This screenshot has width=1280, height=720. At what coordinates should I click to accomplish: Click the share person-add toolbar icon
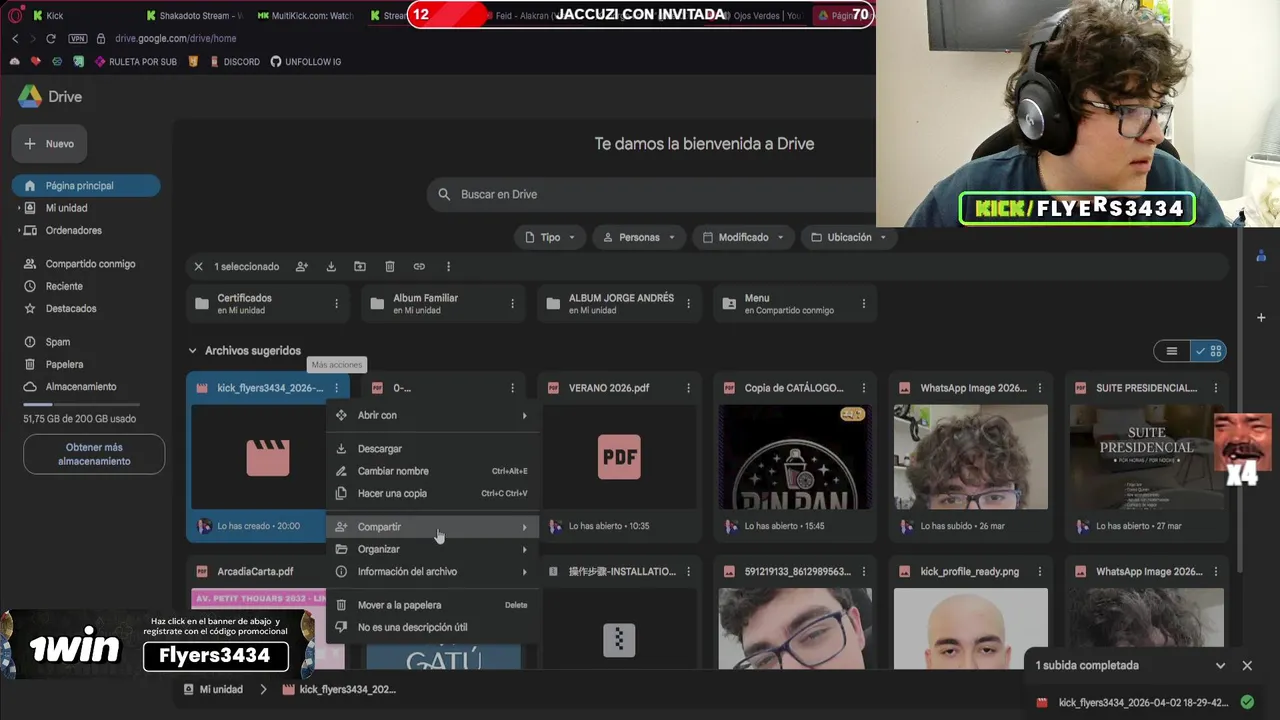302,267
